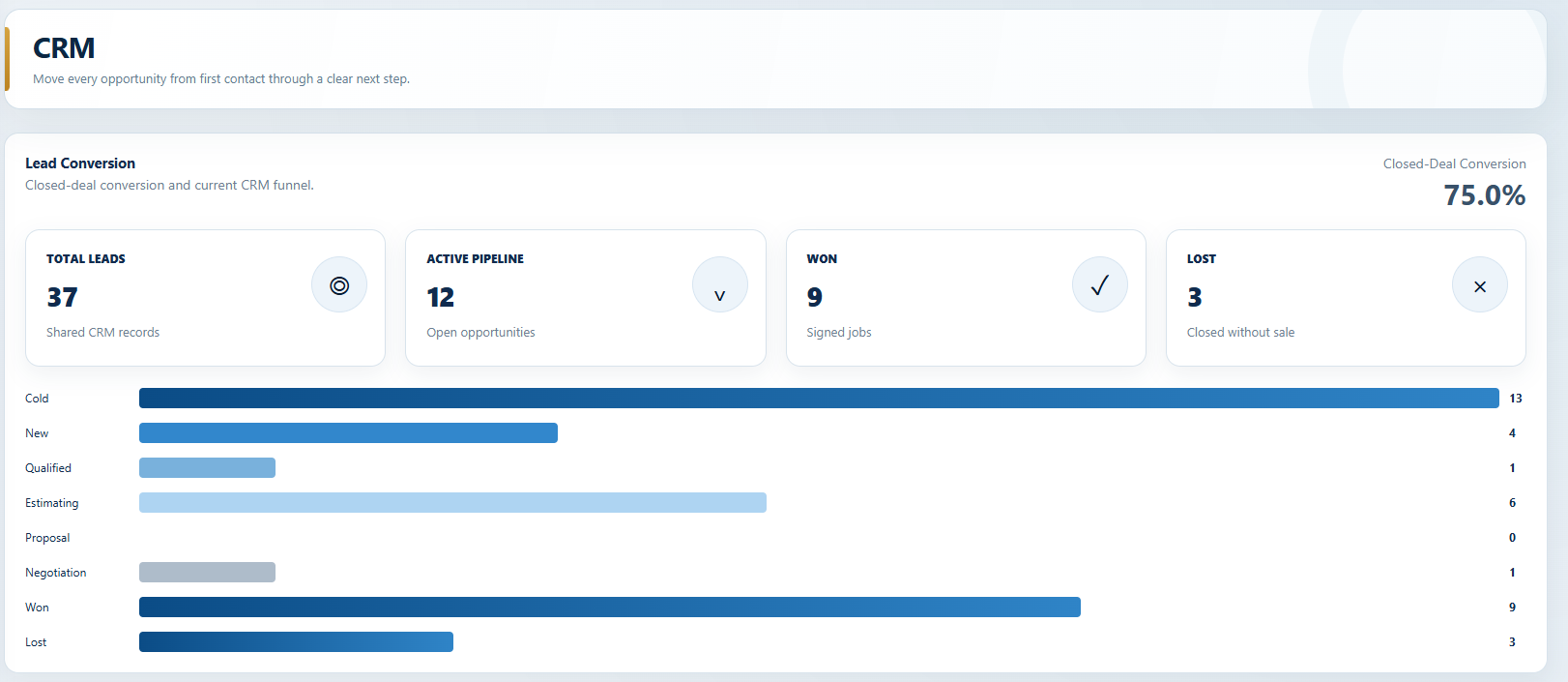This screenshot has height=682, width=1568.
Task: Click the New count value 4
Action: tap(1513, 433)
